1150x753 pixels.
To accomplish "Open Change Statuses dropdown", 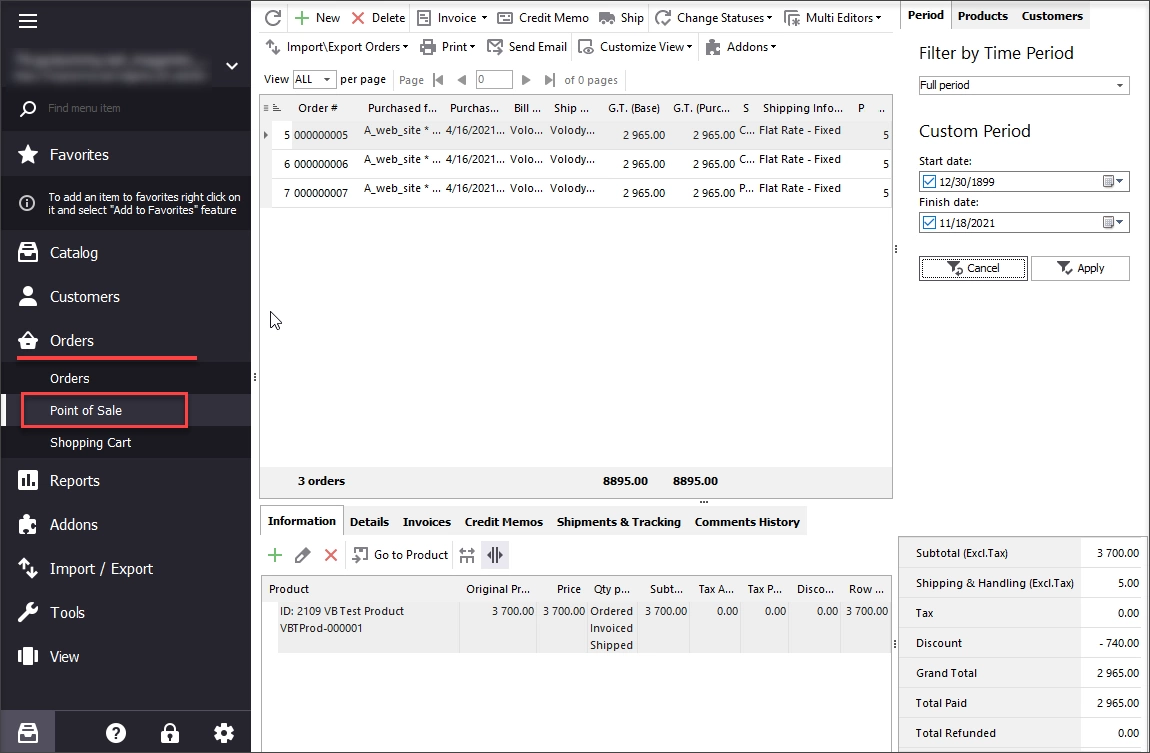I will (x=714, y=18).
